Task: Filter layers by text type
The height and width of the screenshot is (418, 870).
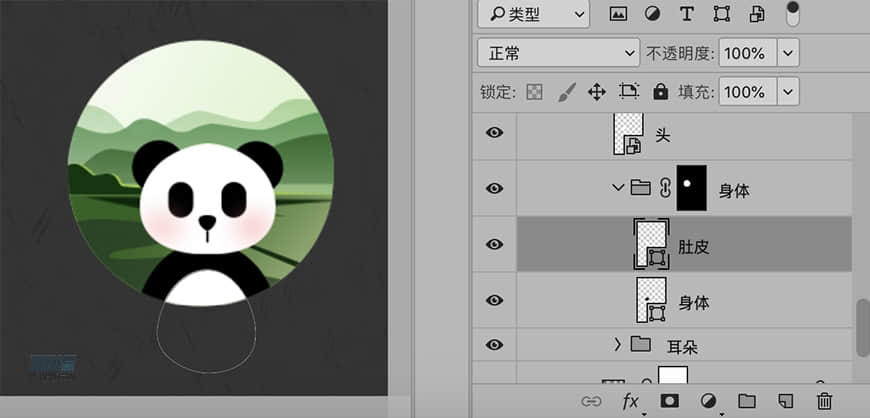Action: 686,13
